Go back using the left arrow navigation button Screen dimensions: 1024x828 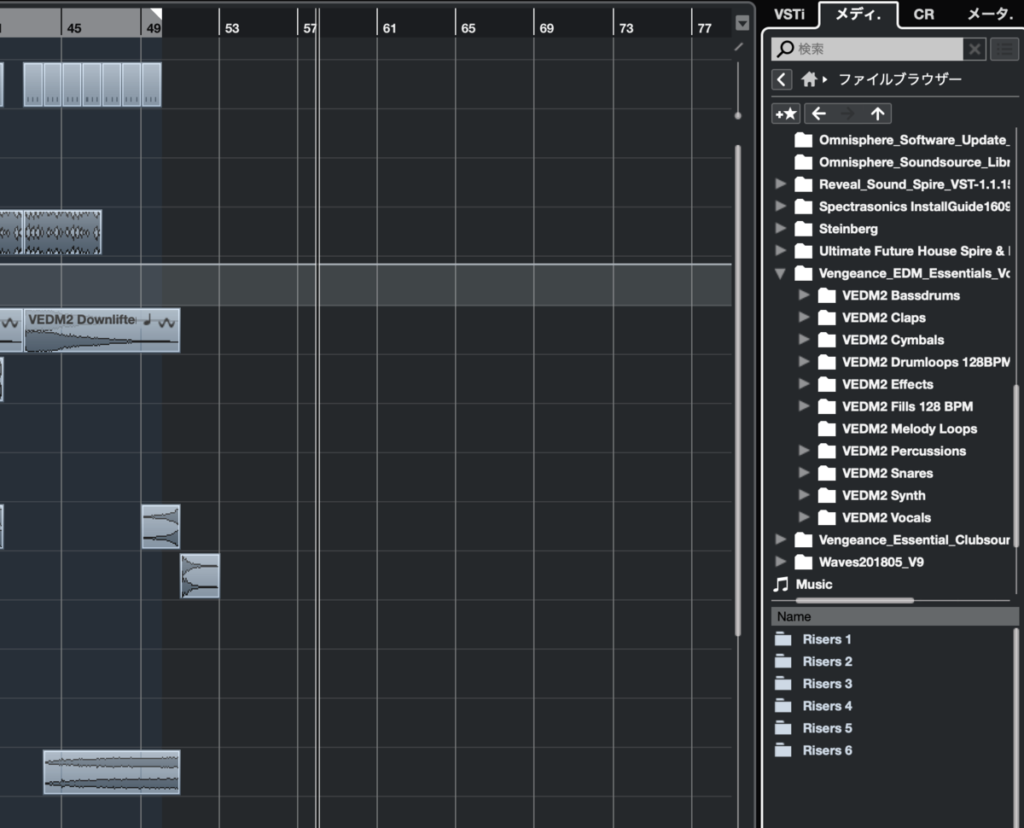click(x=819, y=114)
